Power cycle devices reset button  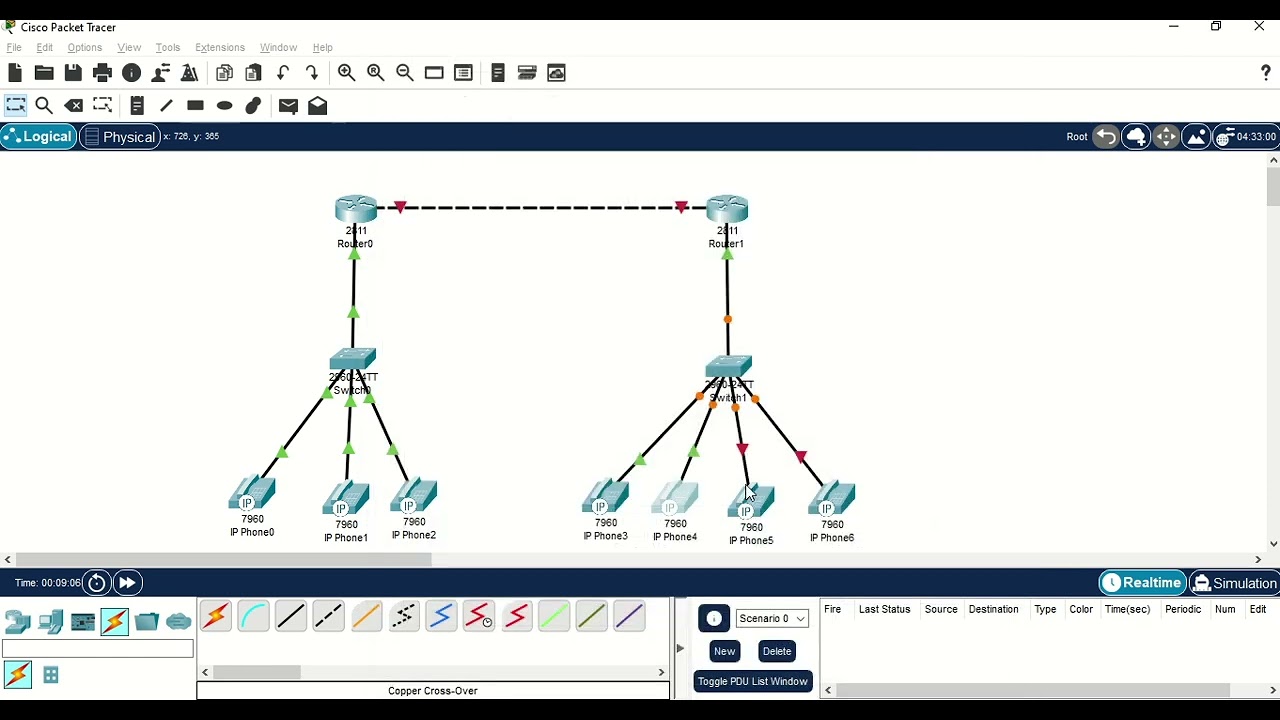pos(97,583)
